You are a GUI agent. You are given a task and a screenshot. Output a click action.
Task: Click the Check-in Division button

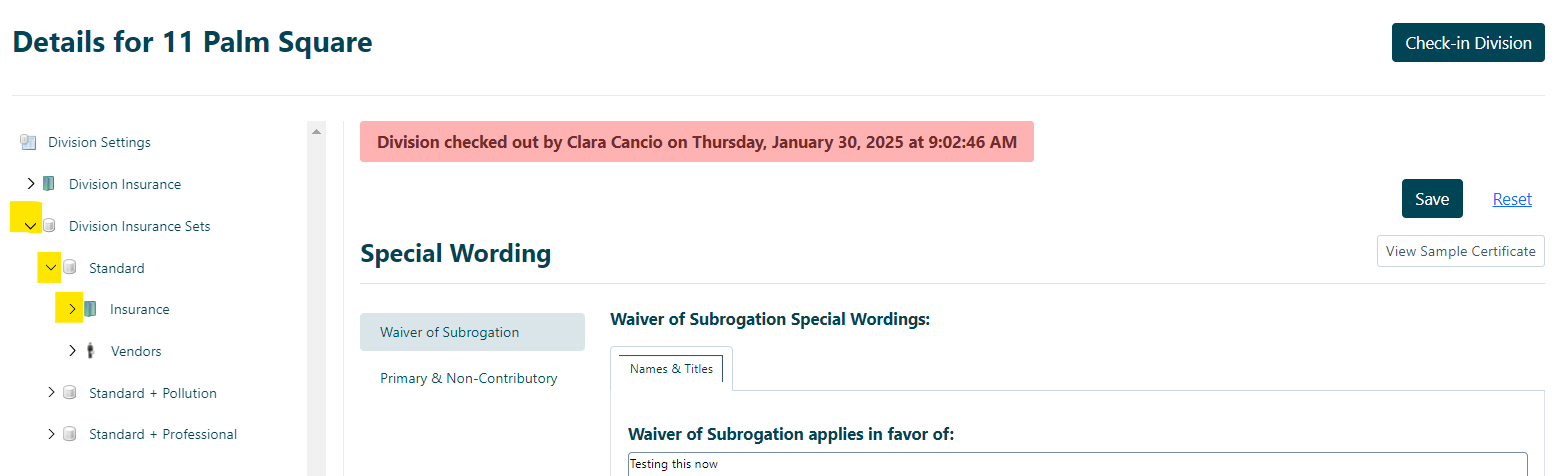[1468, 43]
